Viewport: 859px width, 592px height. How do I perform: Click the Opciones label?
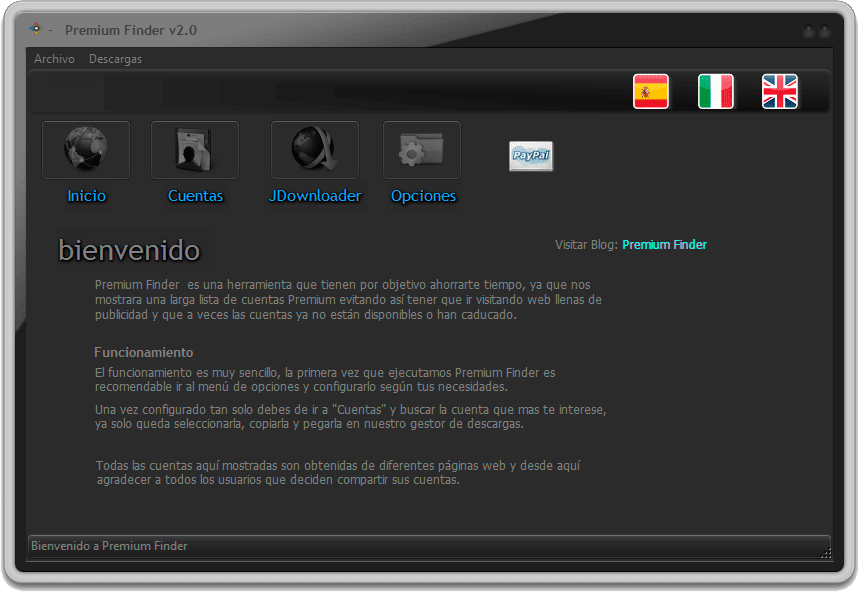(x=423, y=196)
